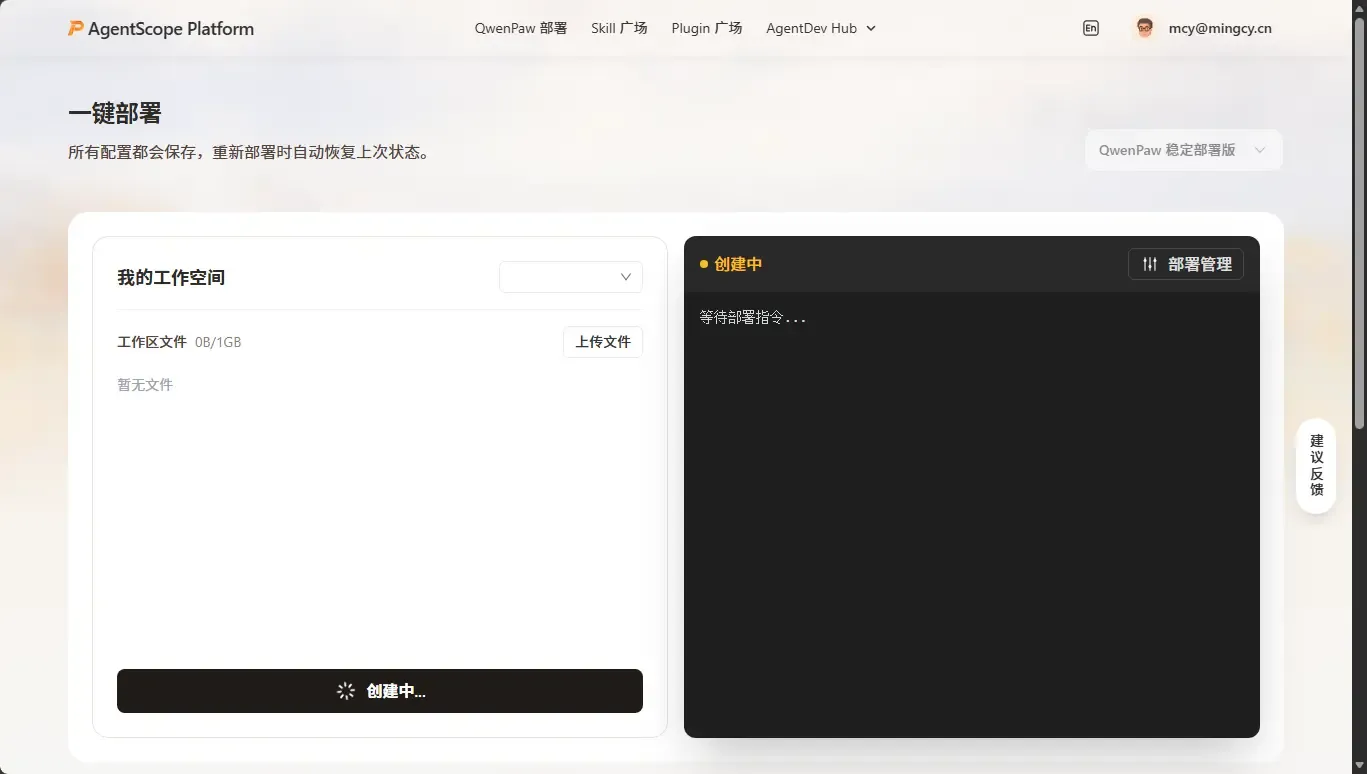Click the mcy@mingcy.cn account name
Viewport: 1367px width, 774px height.
point(1220,28)
